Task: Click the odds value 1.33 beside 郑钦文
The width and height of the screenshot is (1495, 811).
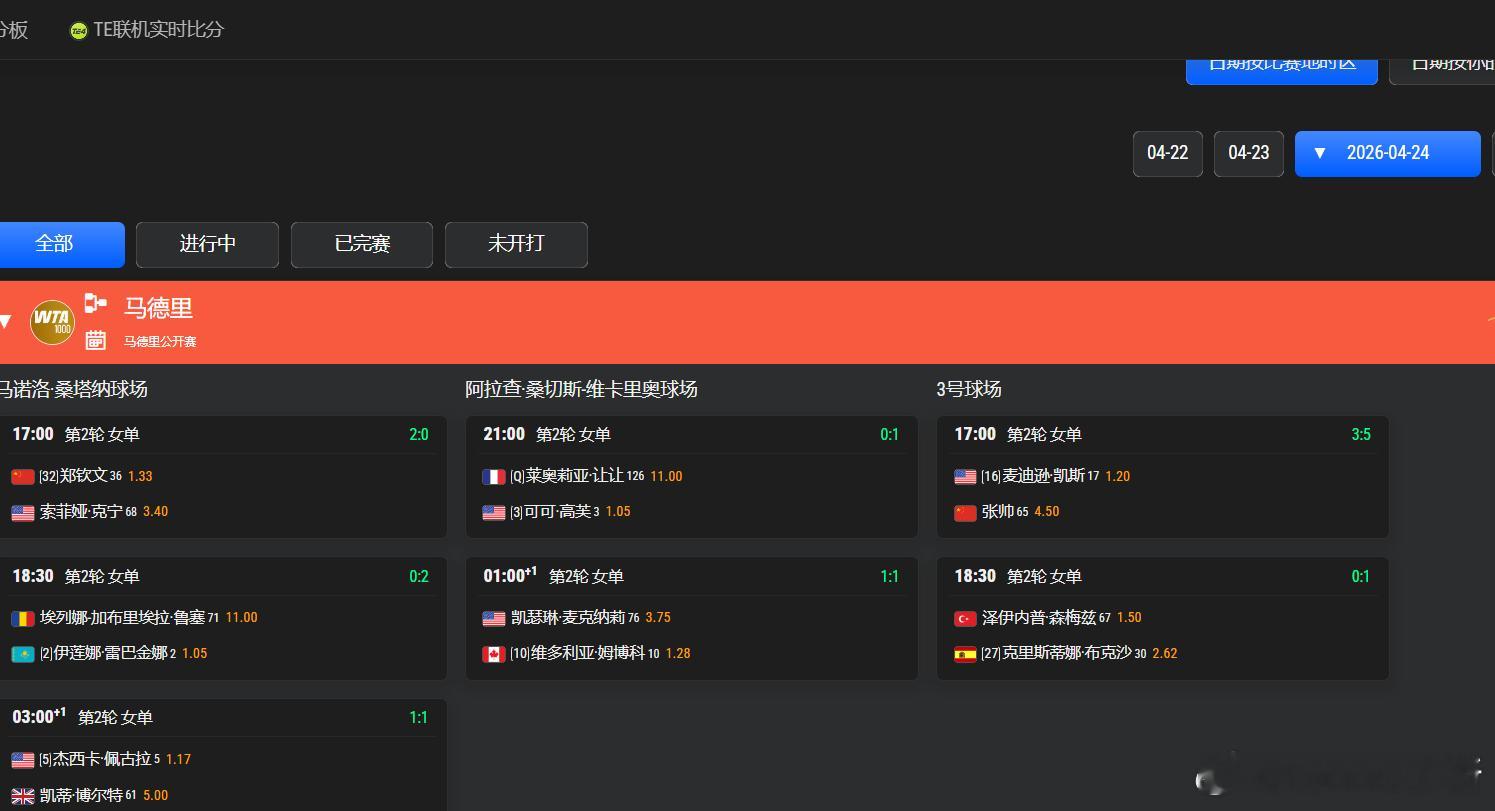Action: click(x=141, y=477)
